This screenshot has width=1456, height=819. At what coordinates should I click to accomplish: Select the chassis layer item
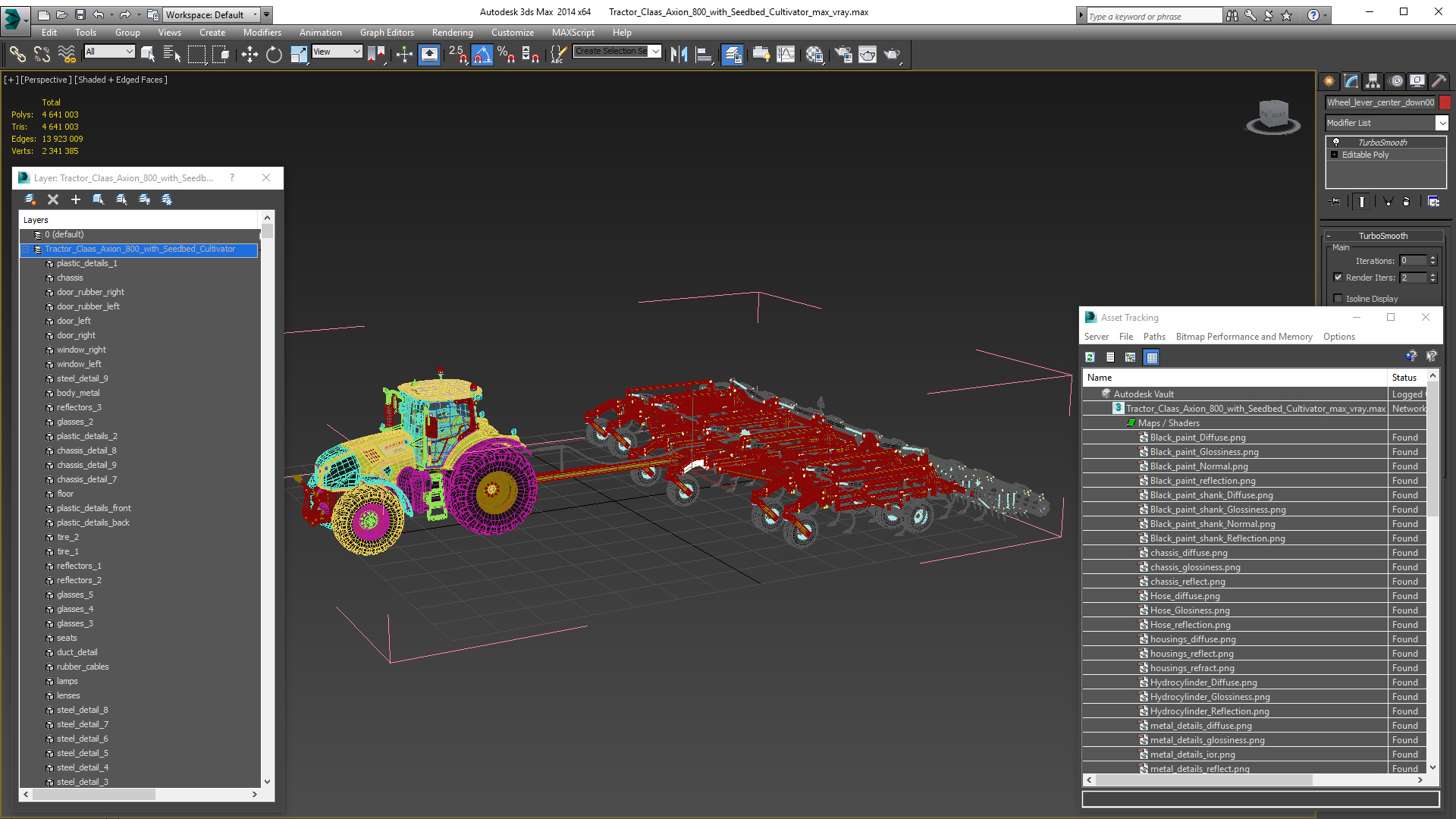tap(70, 278)
